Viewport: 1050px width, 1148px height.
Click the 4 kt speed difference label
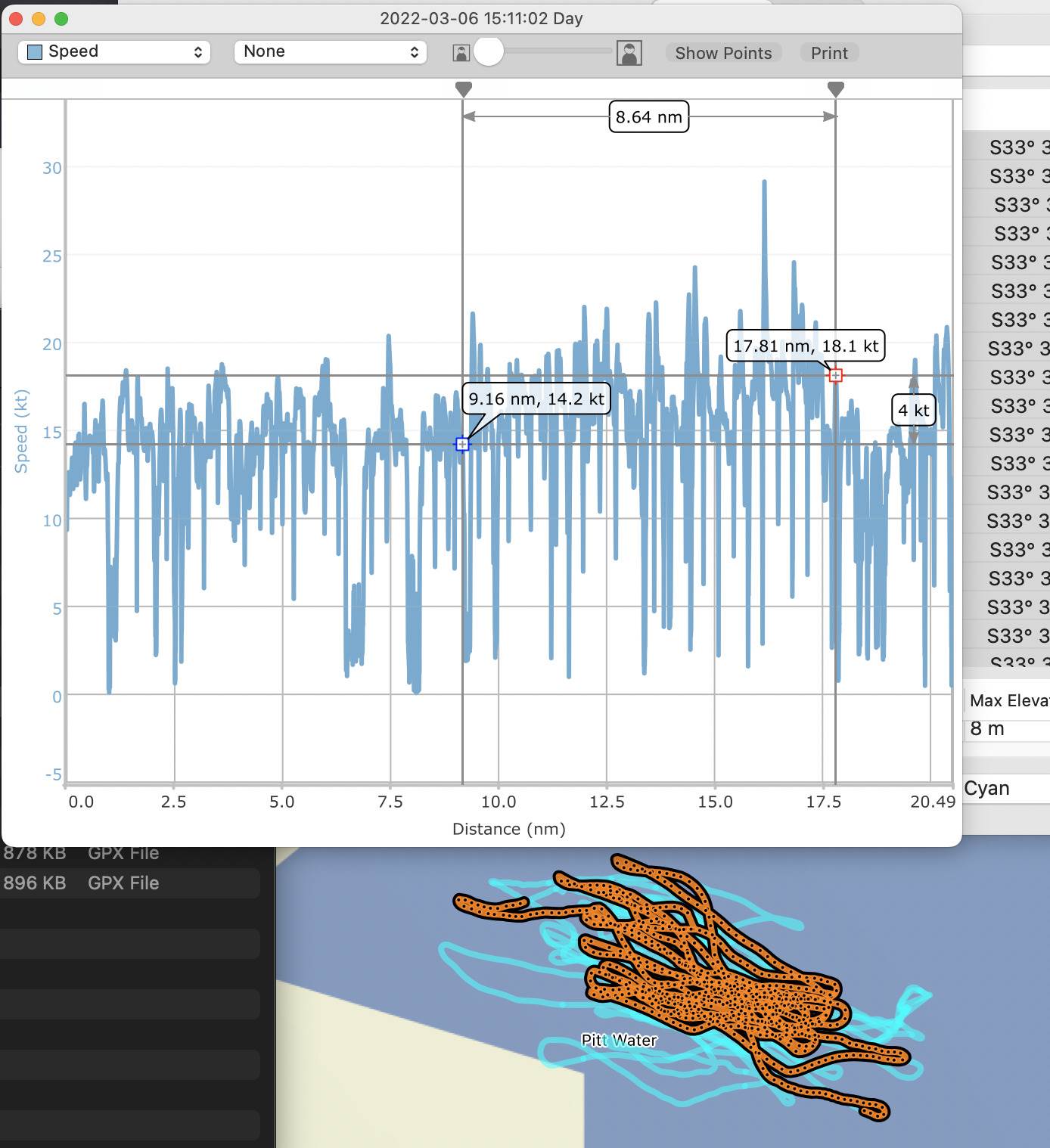coord(913,411)
